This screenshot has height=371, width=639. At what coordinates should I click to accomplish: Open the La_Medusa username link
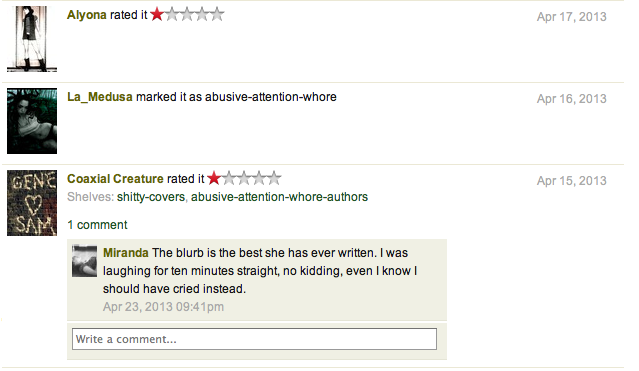(100, 97)
